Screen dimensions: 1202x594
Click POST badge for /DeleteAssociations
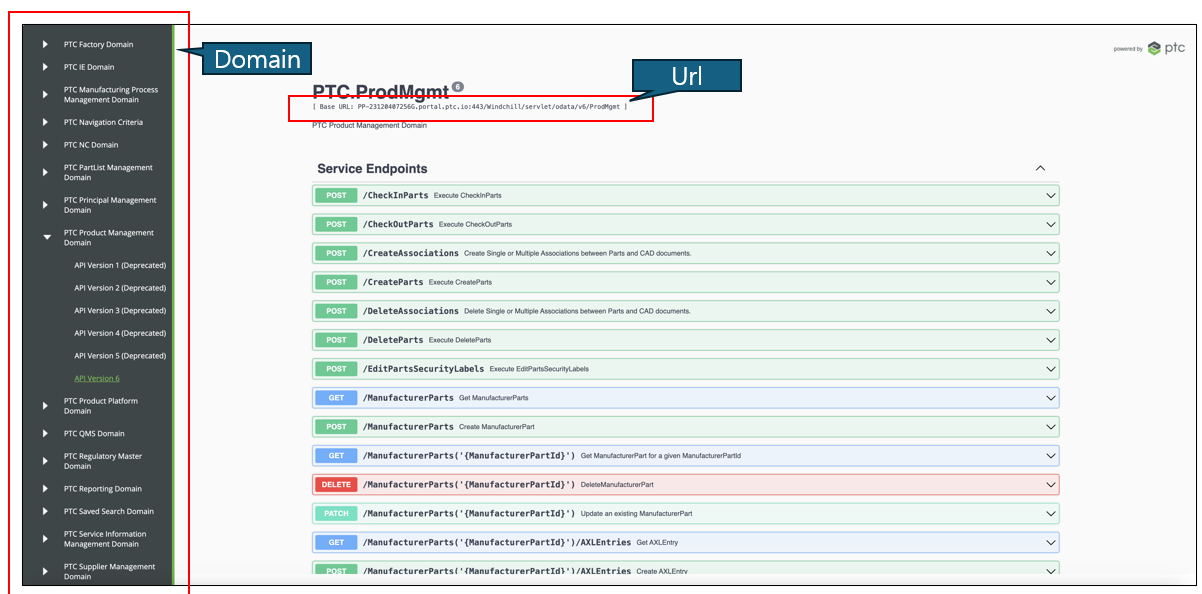336,311
